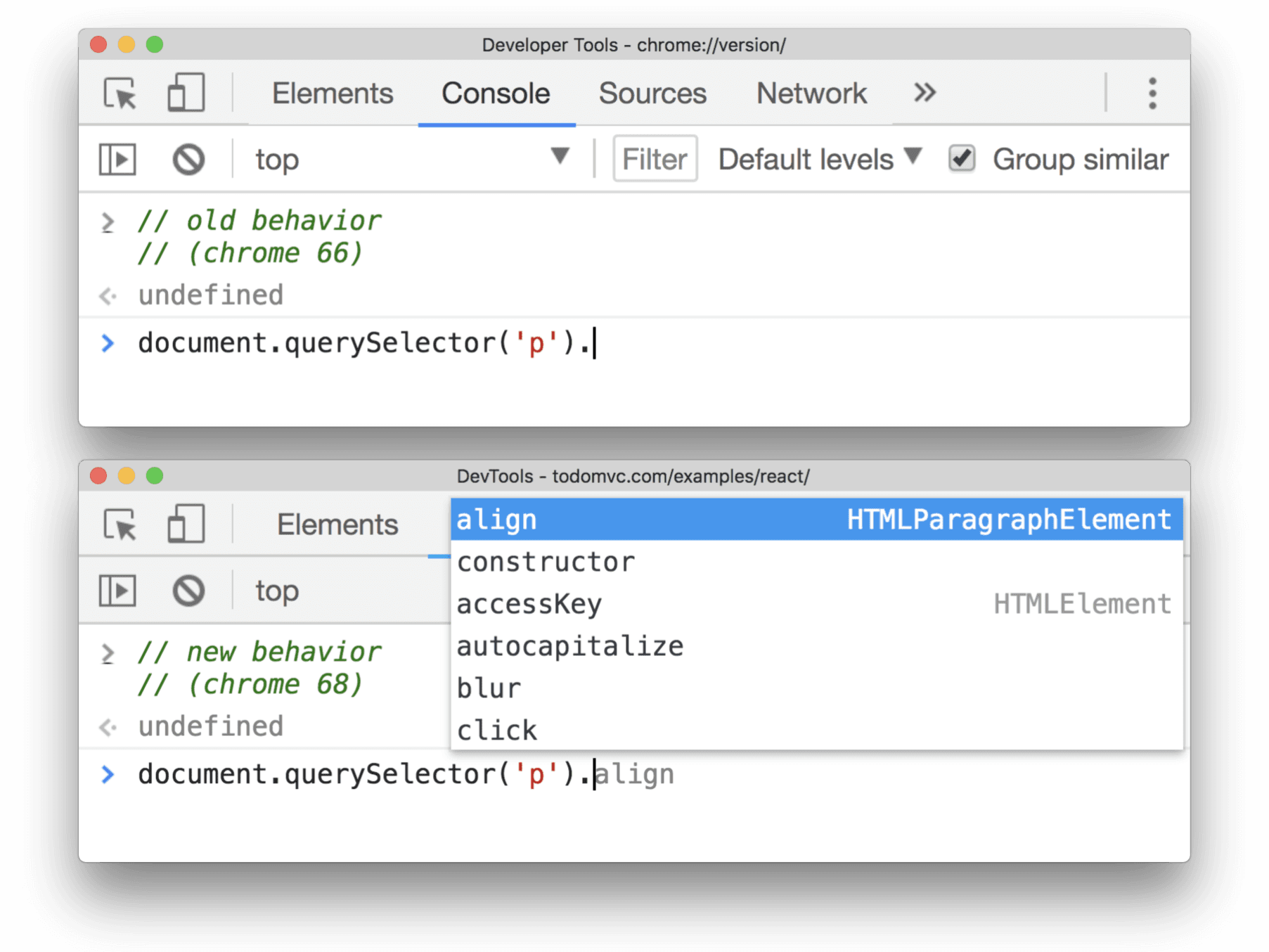Viewport: 1269px width, 952px height.
Task: Clear console in the lower DevTools window
Action: (x=186, y=591)
